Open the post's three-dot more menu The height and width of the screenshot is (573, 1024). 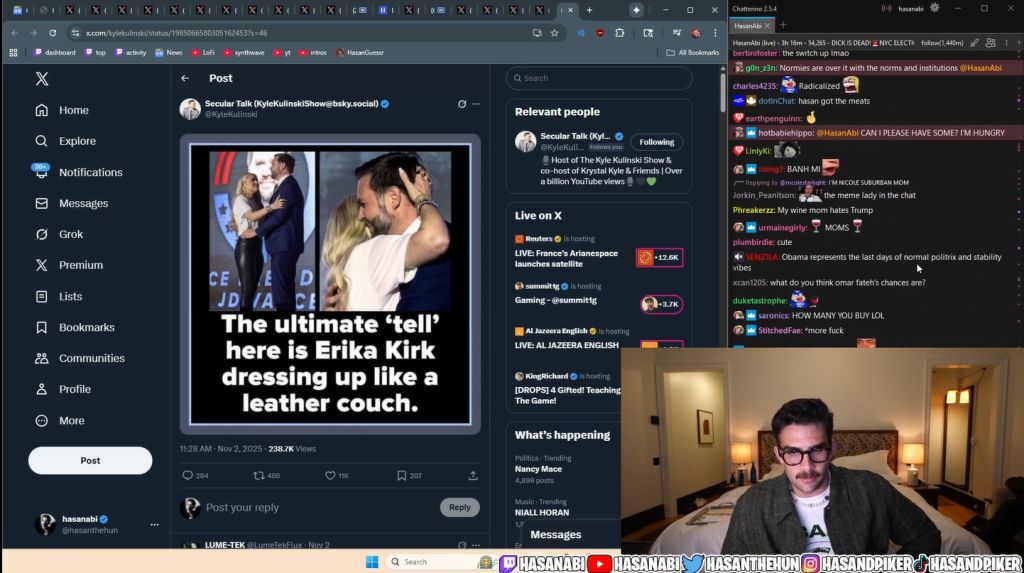click(x=476, y=104)
